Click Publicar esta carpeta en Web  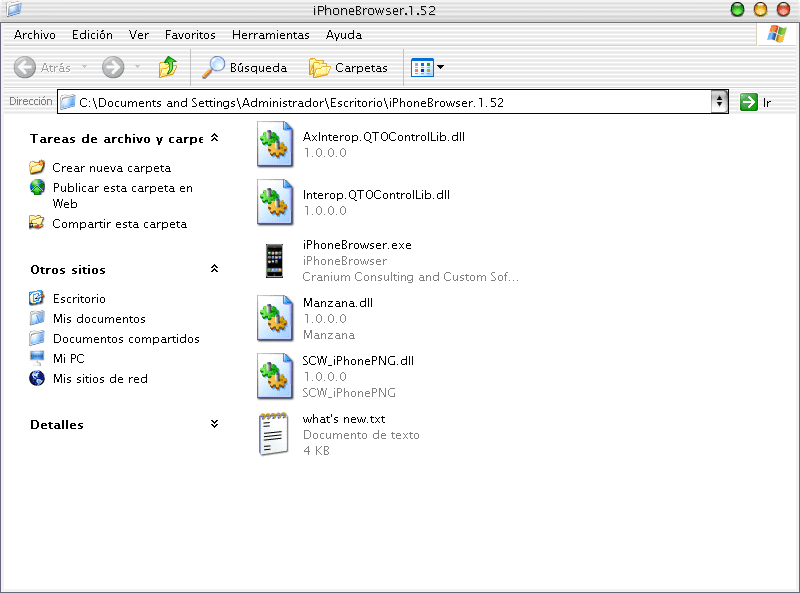click(122, 195)
